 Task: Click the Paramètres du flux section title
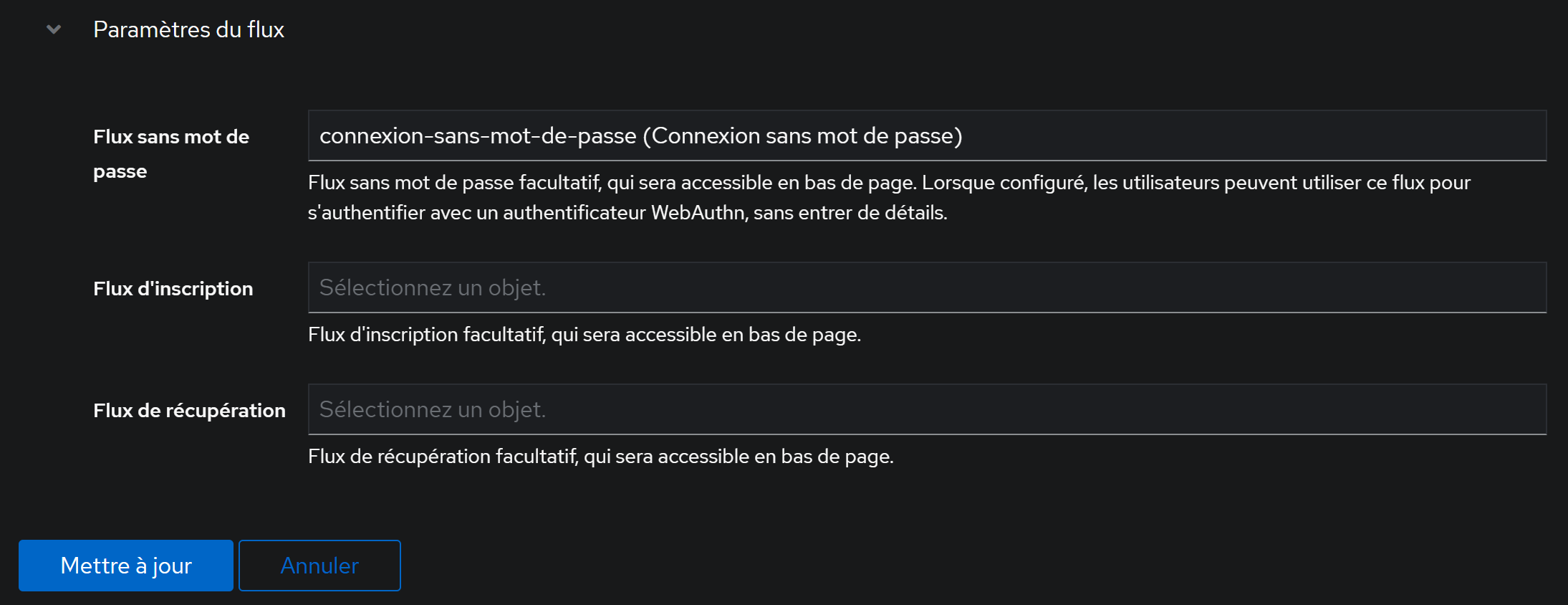(188, 29)
